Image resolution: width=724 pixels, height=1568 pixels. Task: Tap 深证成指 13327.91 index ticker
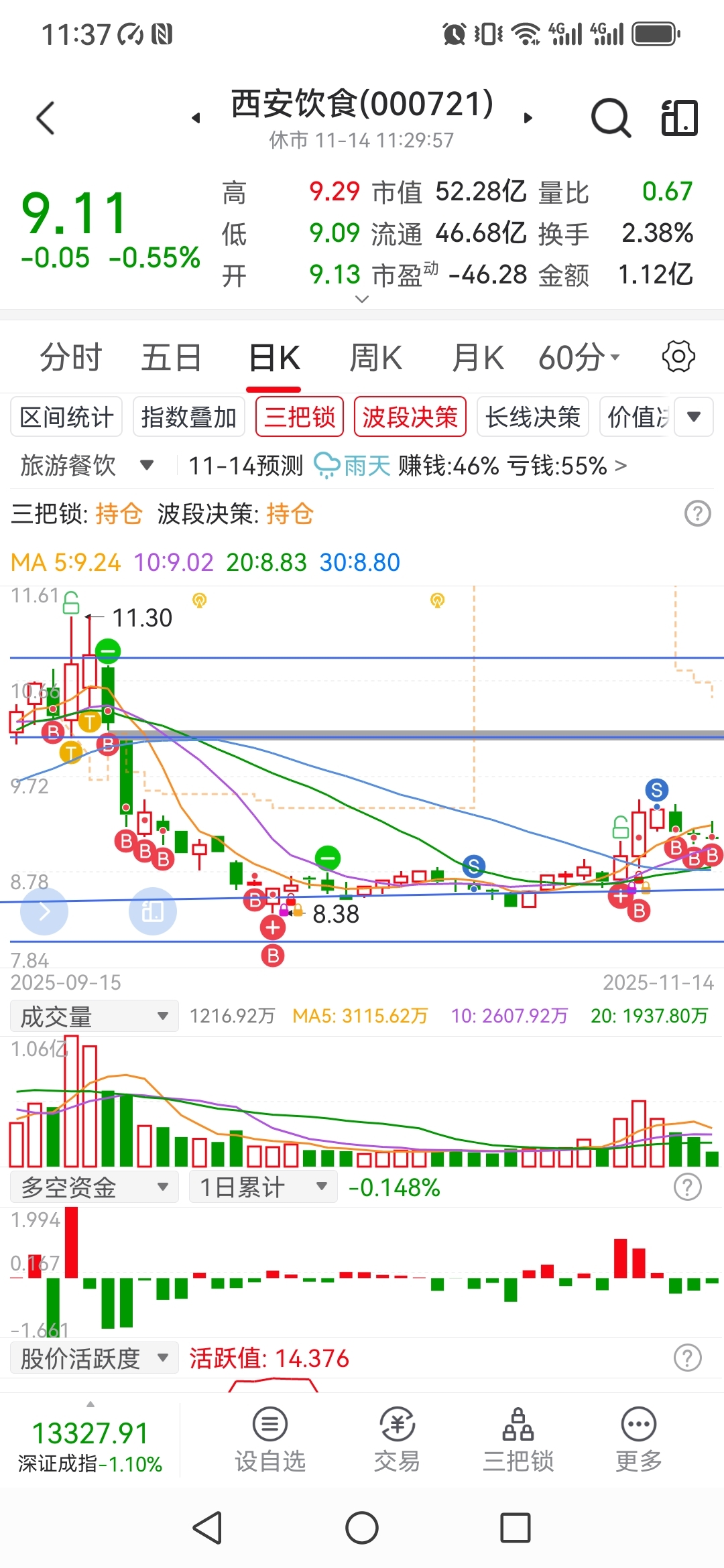click(90, 1446)
